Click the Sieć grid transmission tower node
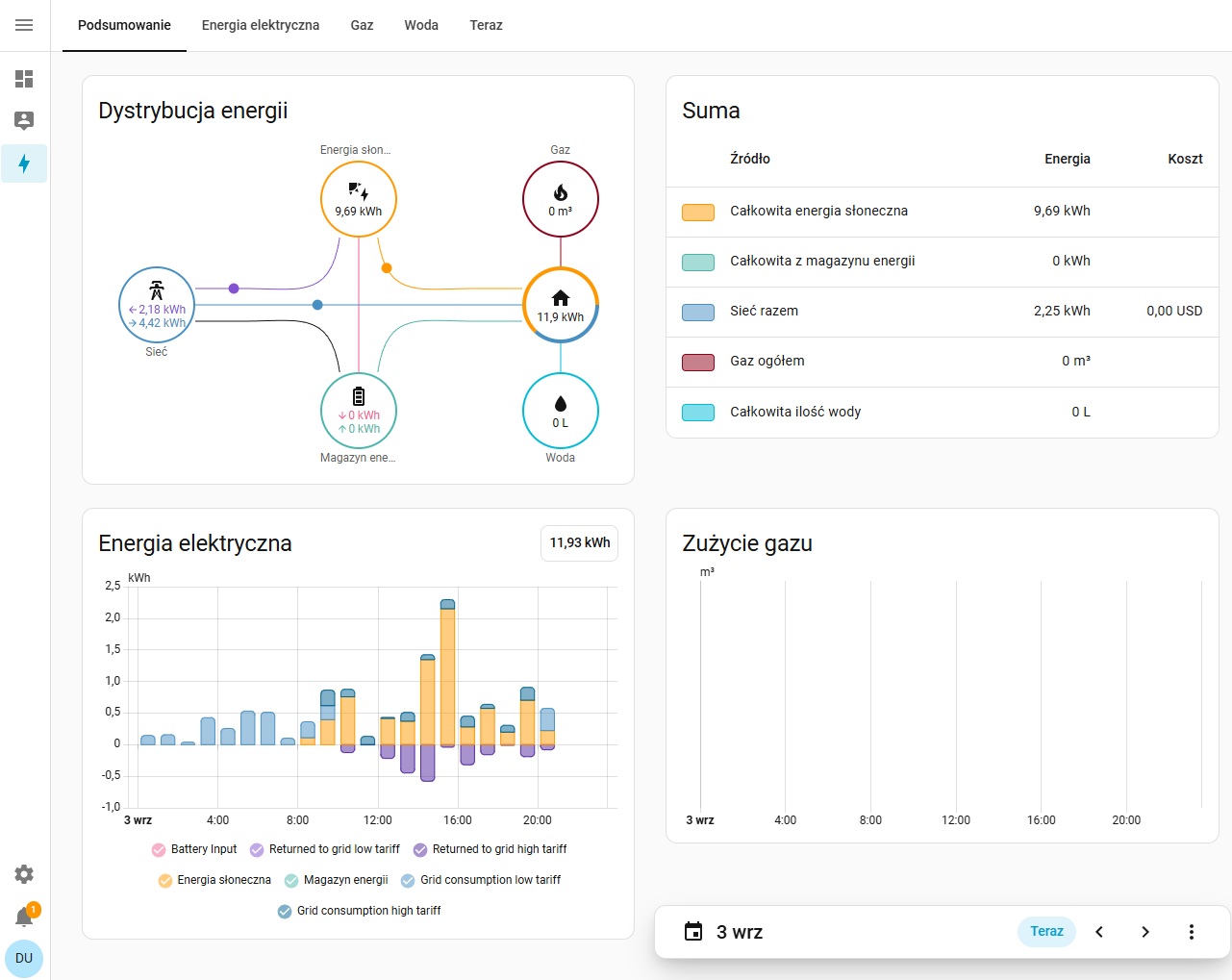Image resolution: width=1232 pixels, height=980 pixels. (157, 305)
